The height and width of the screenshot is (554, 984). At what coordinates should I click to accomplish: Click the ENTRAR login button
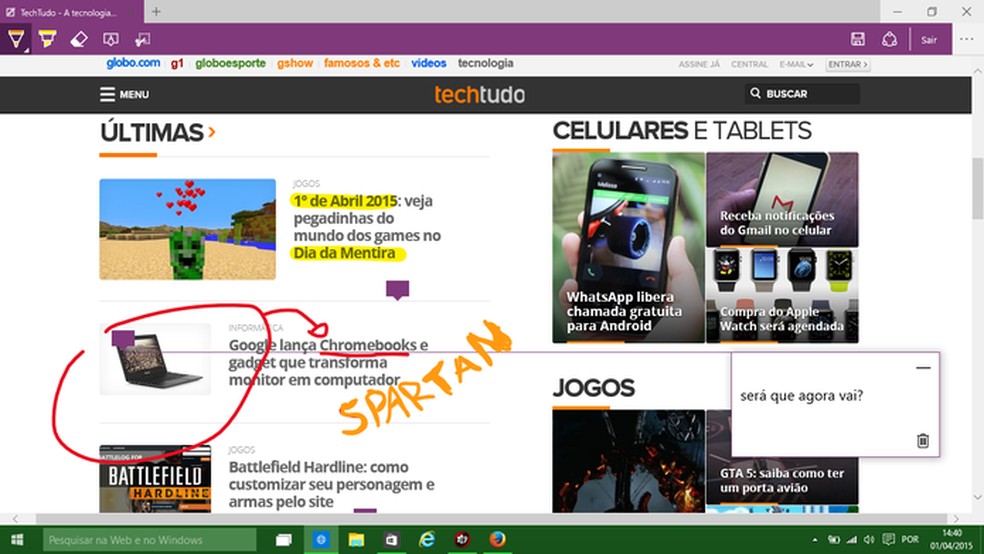pyautogui.click(x=848, y=65)
